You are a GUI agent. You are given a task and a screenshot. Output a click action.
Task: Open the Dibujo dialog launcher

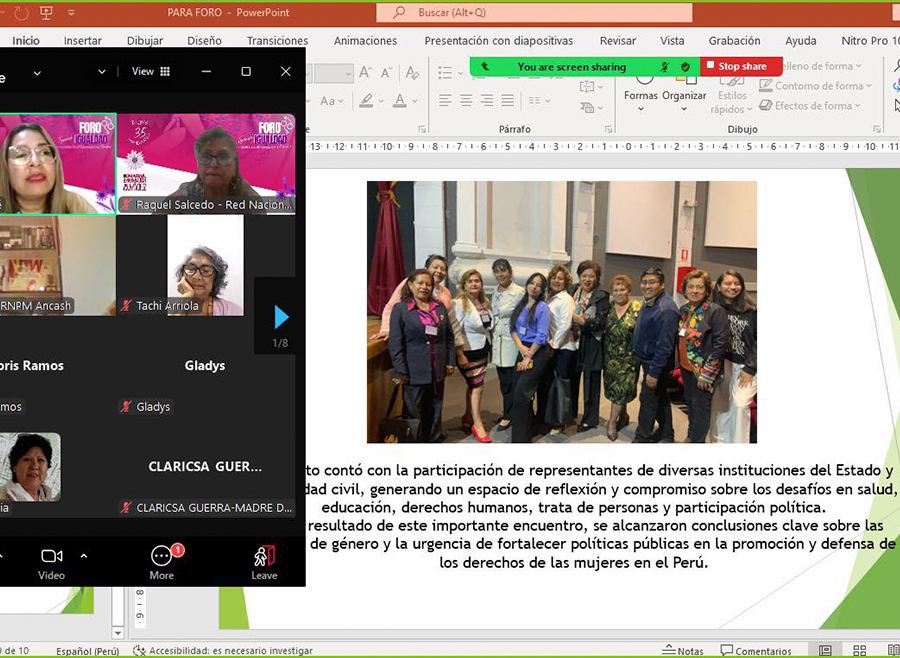click(x=877, y=129)
